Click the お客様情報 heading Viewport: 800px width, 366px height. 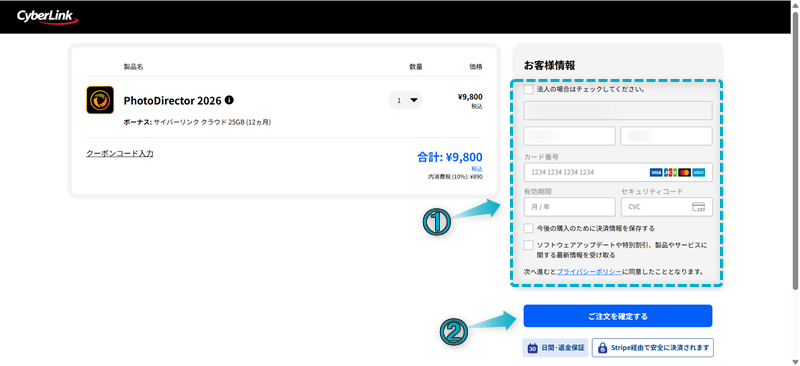[x=549, y=65]
